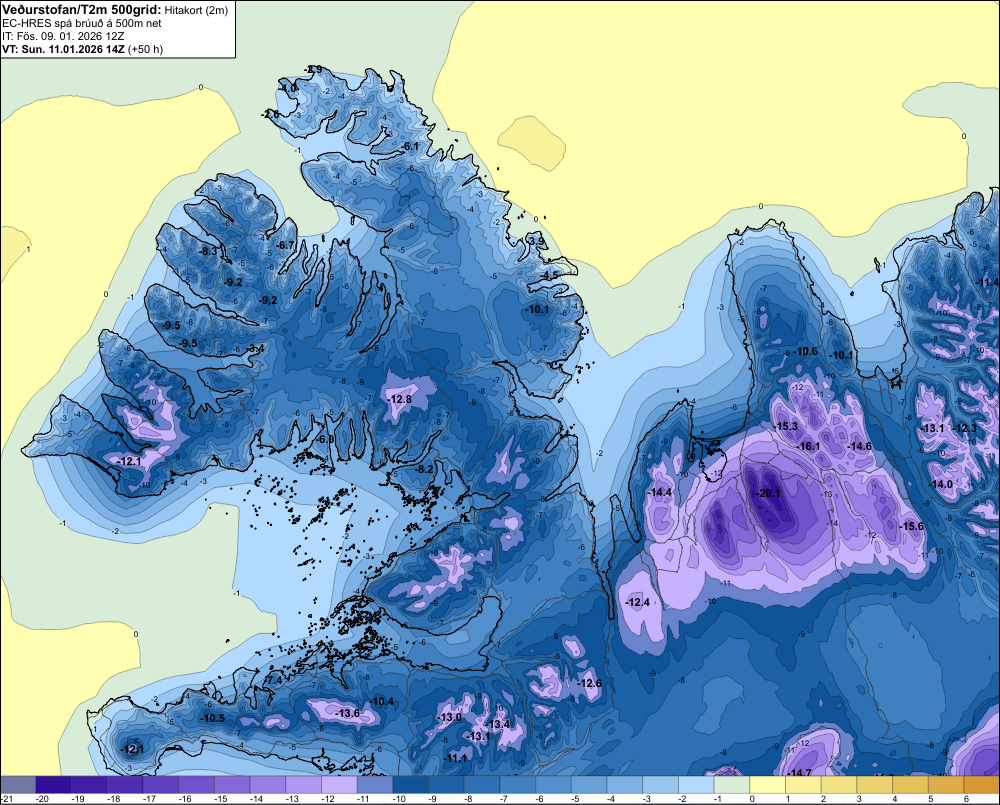Click the -11.1 temperature label
Screen dimensions: 1000x805
point(455,758)
